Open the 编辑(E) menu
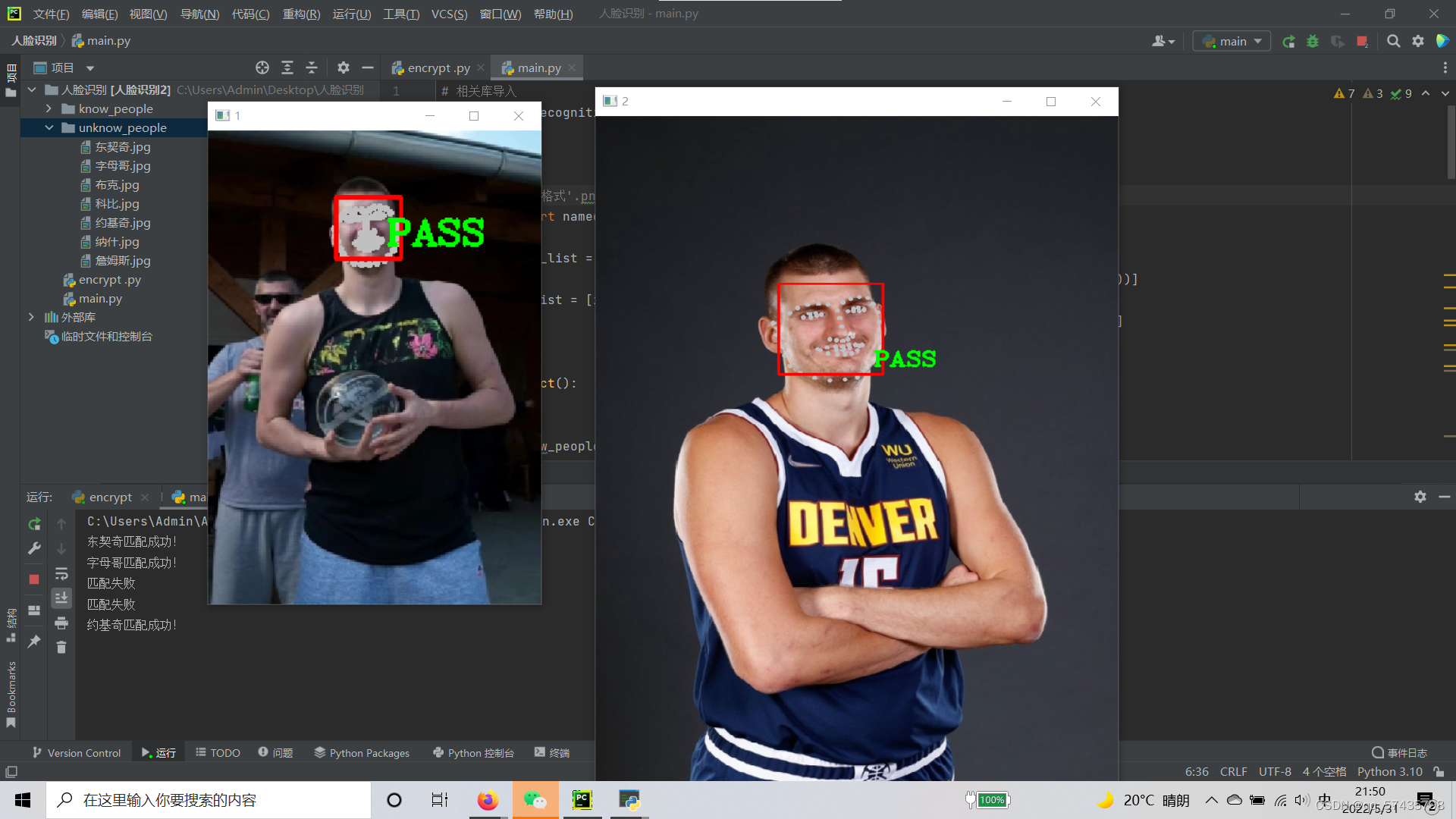 click(x=99, y=14)
